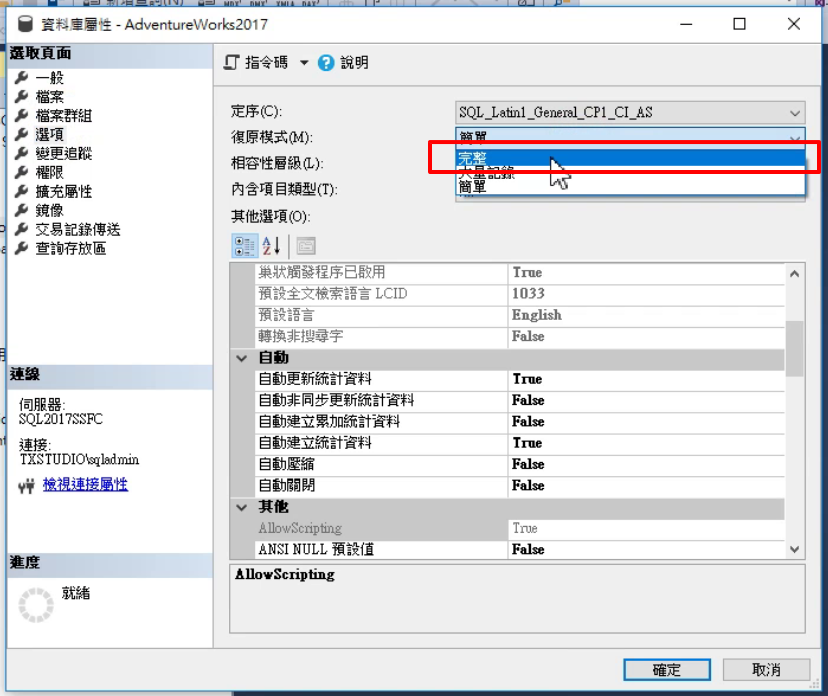
Task: Click the 指令碼 script icon
Action: click(231, 63)
